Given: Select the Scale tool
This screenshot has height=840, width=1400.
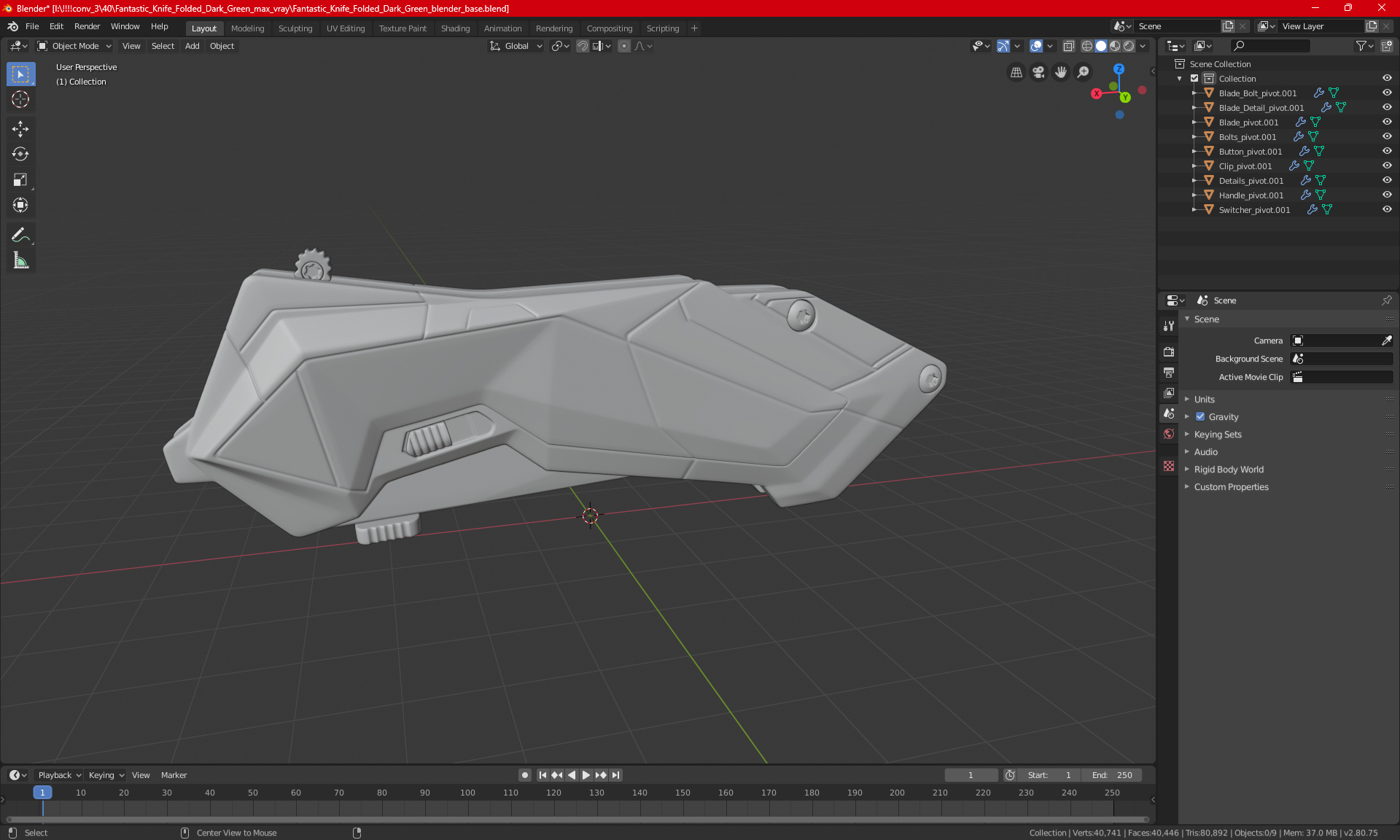Looking at the screenshot, I should [x=20, y=180].
